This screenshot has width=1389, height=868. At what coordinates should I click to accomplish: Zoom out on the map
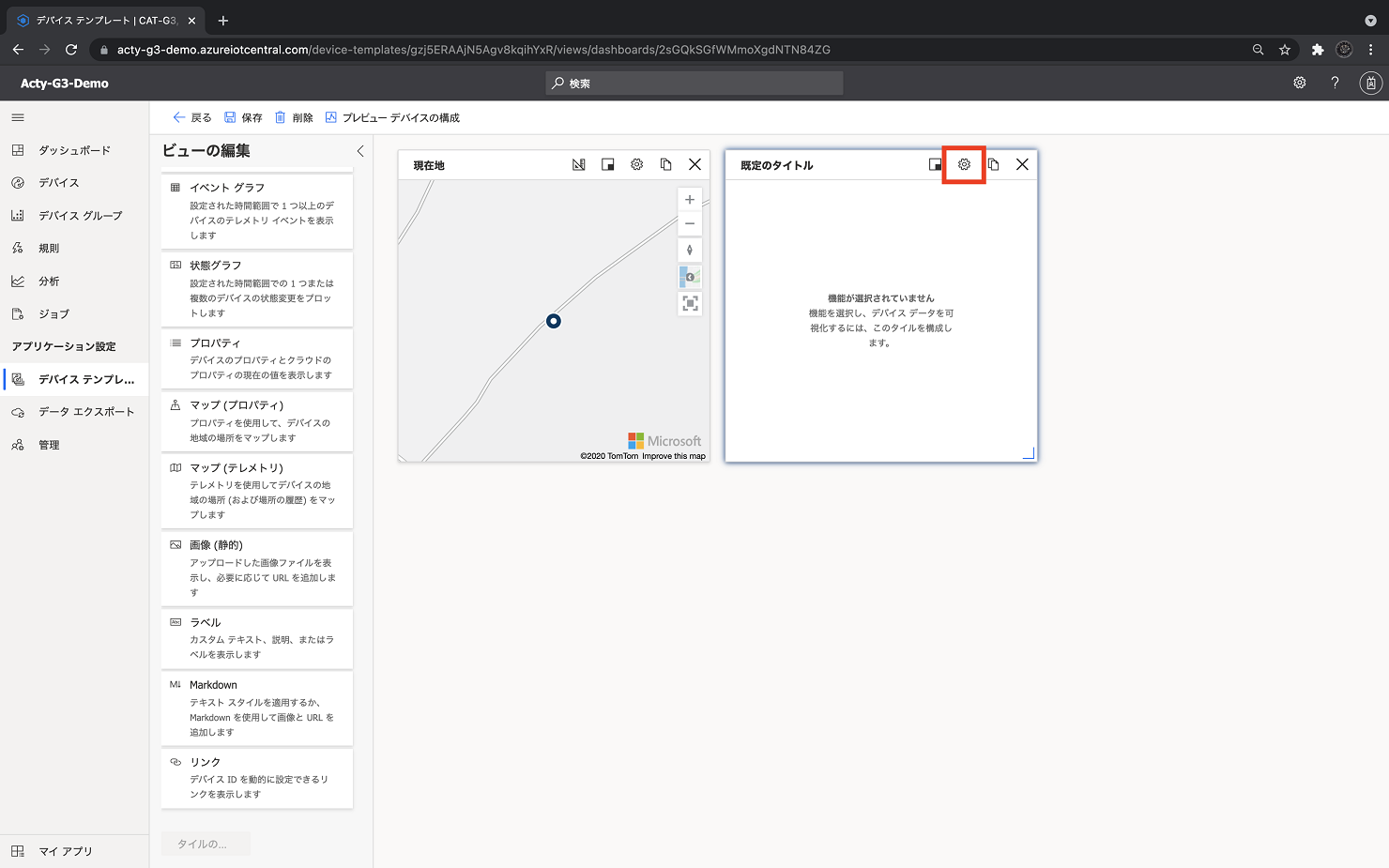[690, 223]
